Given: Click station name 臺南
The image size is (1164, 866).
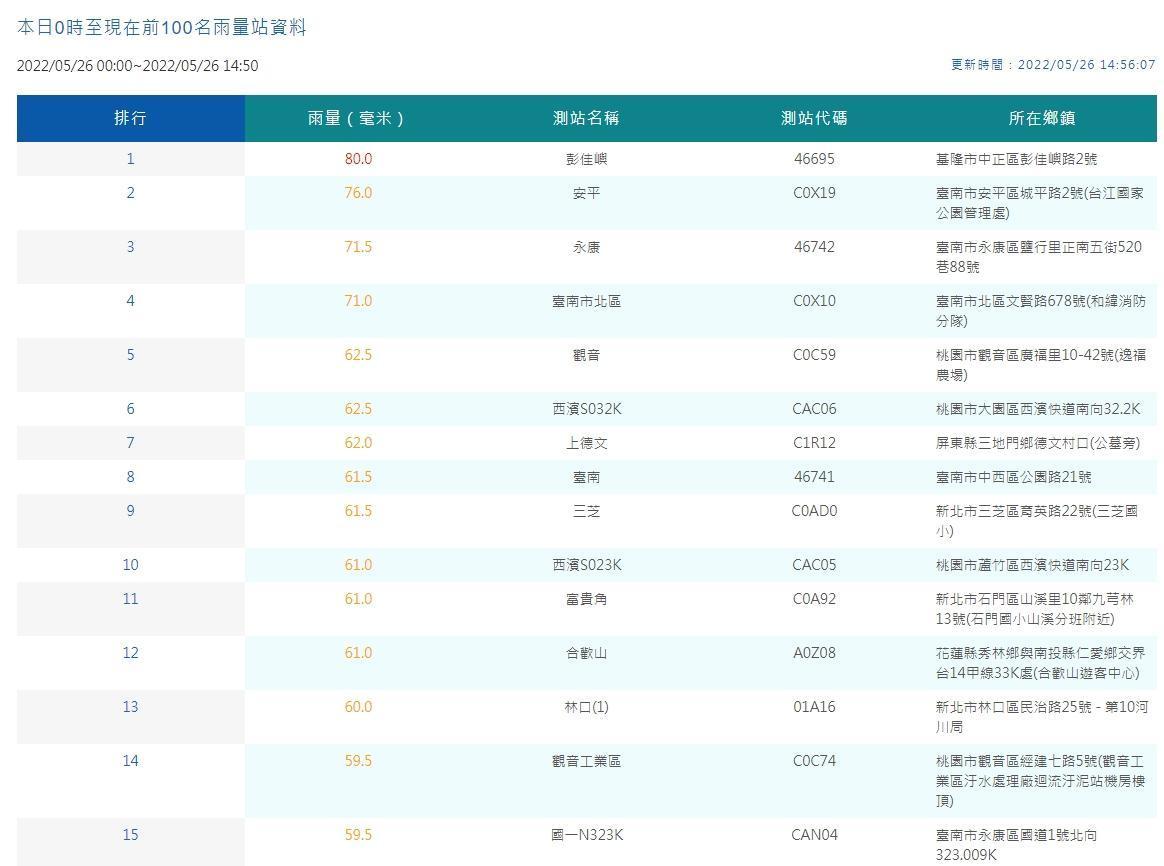Looking at the screenshot, I should pyautogui.click(x=586, y=477).
